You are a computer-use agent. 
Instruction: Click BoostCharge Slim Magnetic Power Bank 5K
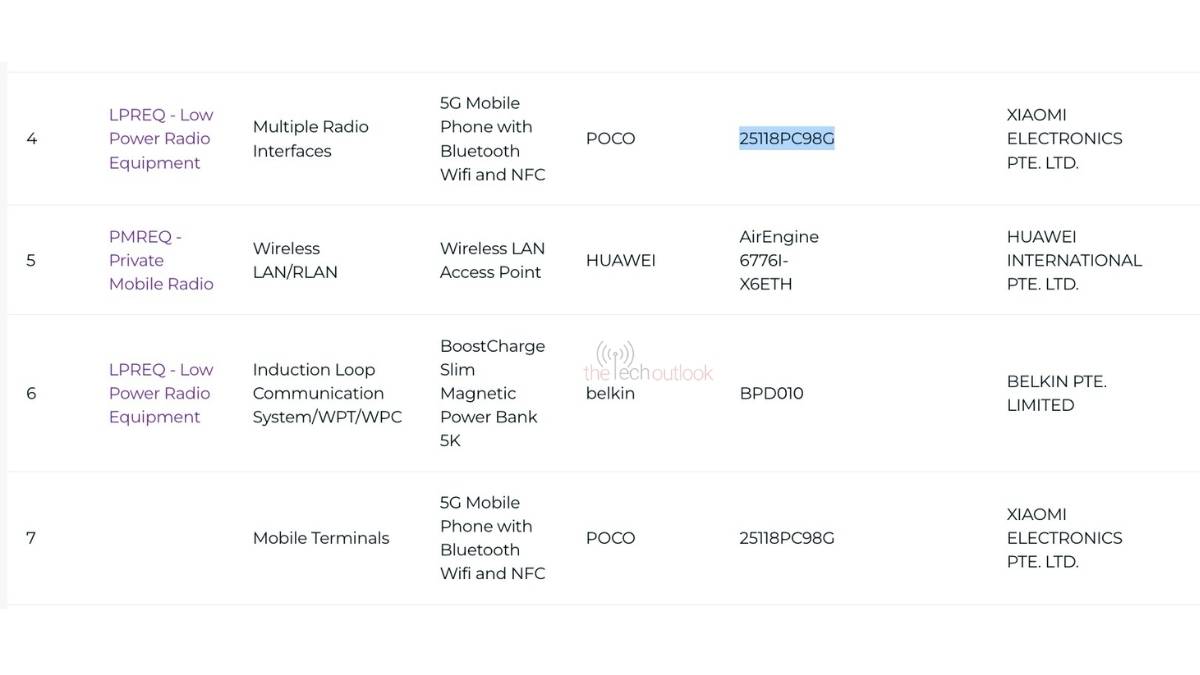492,393
